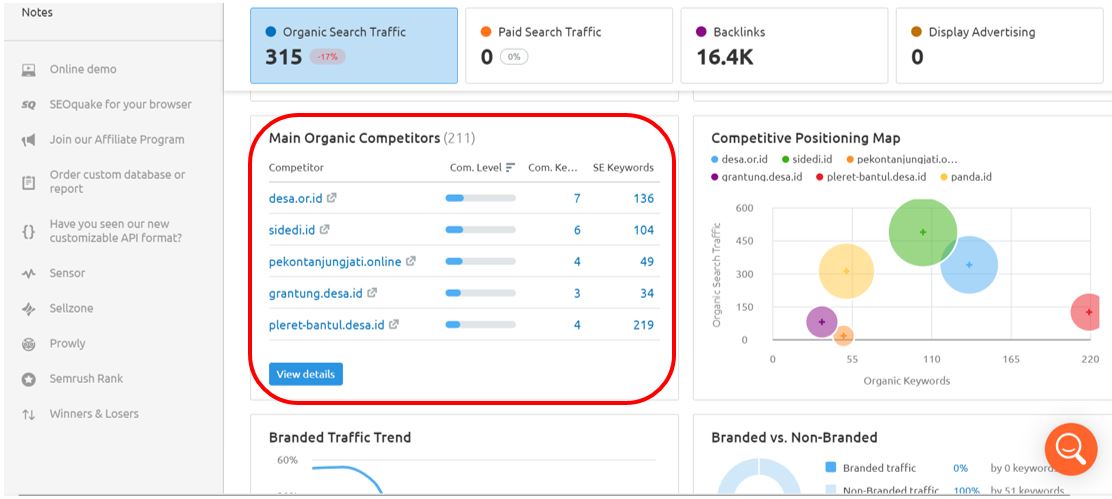Open external link icon beside sidedi.id

324,230
